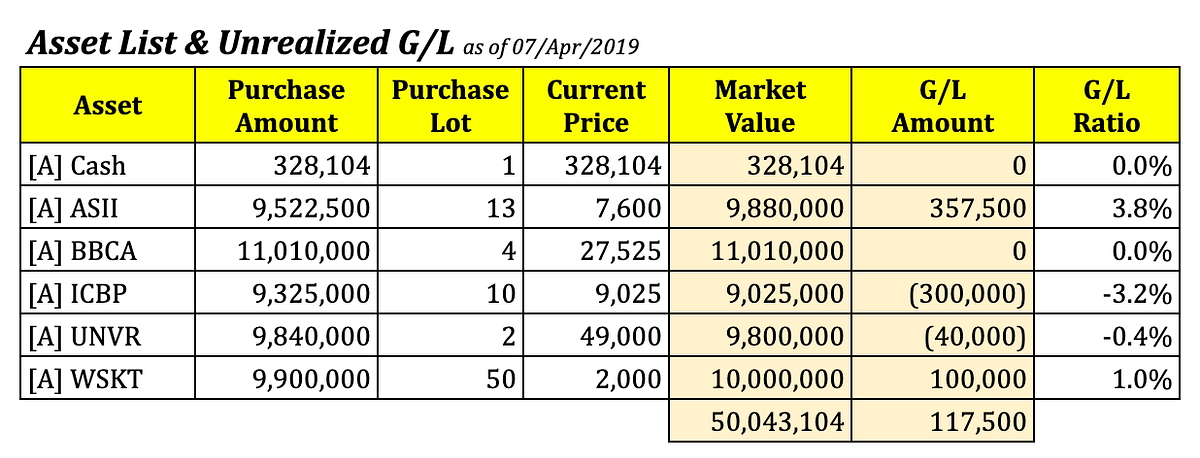Click WSKT purchase lot value 50
The width and height of the screenshot is (1200, 458).
point(449,379)
